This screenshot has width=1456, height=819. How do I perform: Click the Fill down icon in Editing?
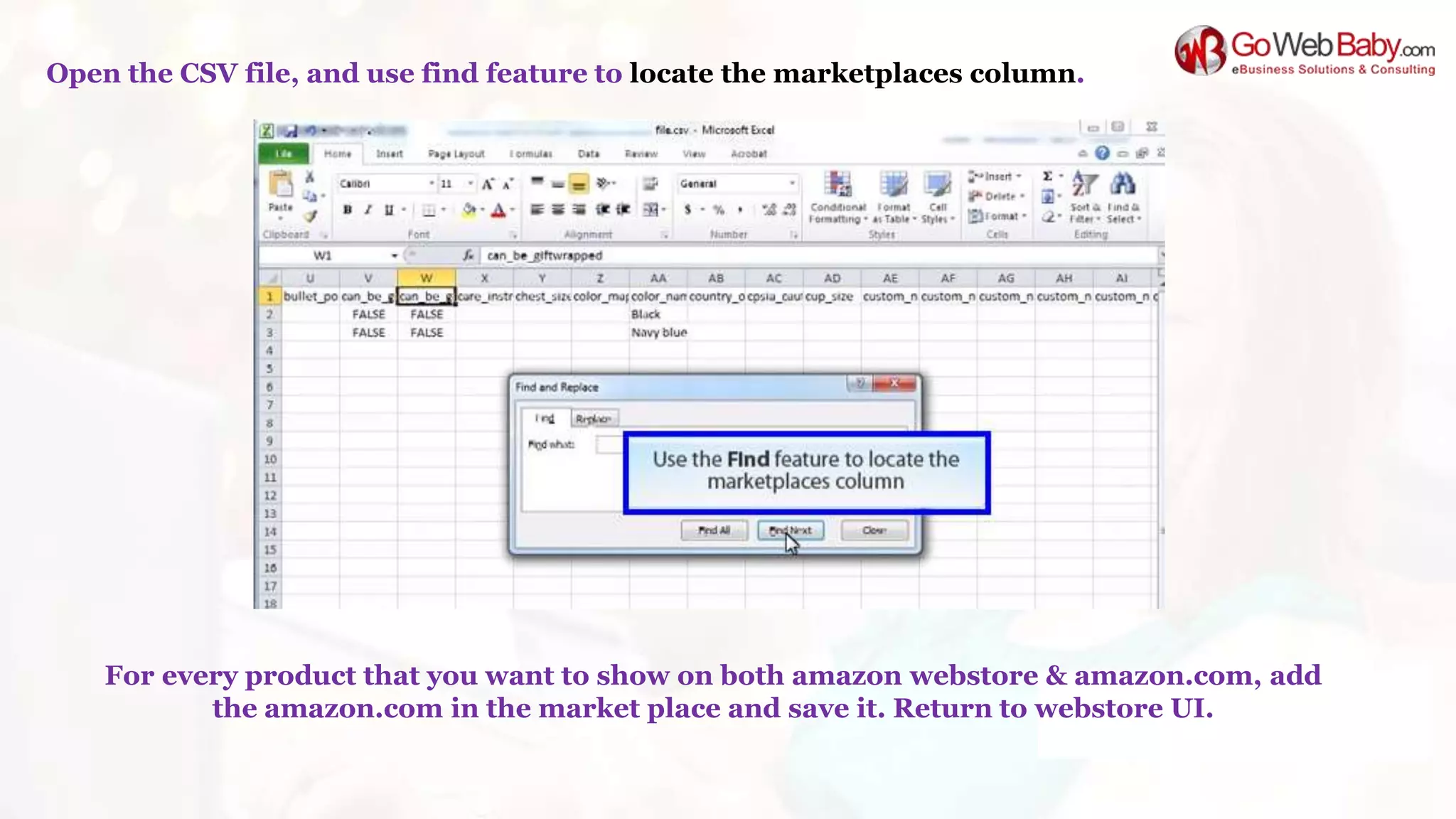pos(1048,196)
